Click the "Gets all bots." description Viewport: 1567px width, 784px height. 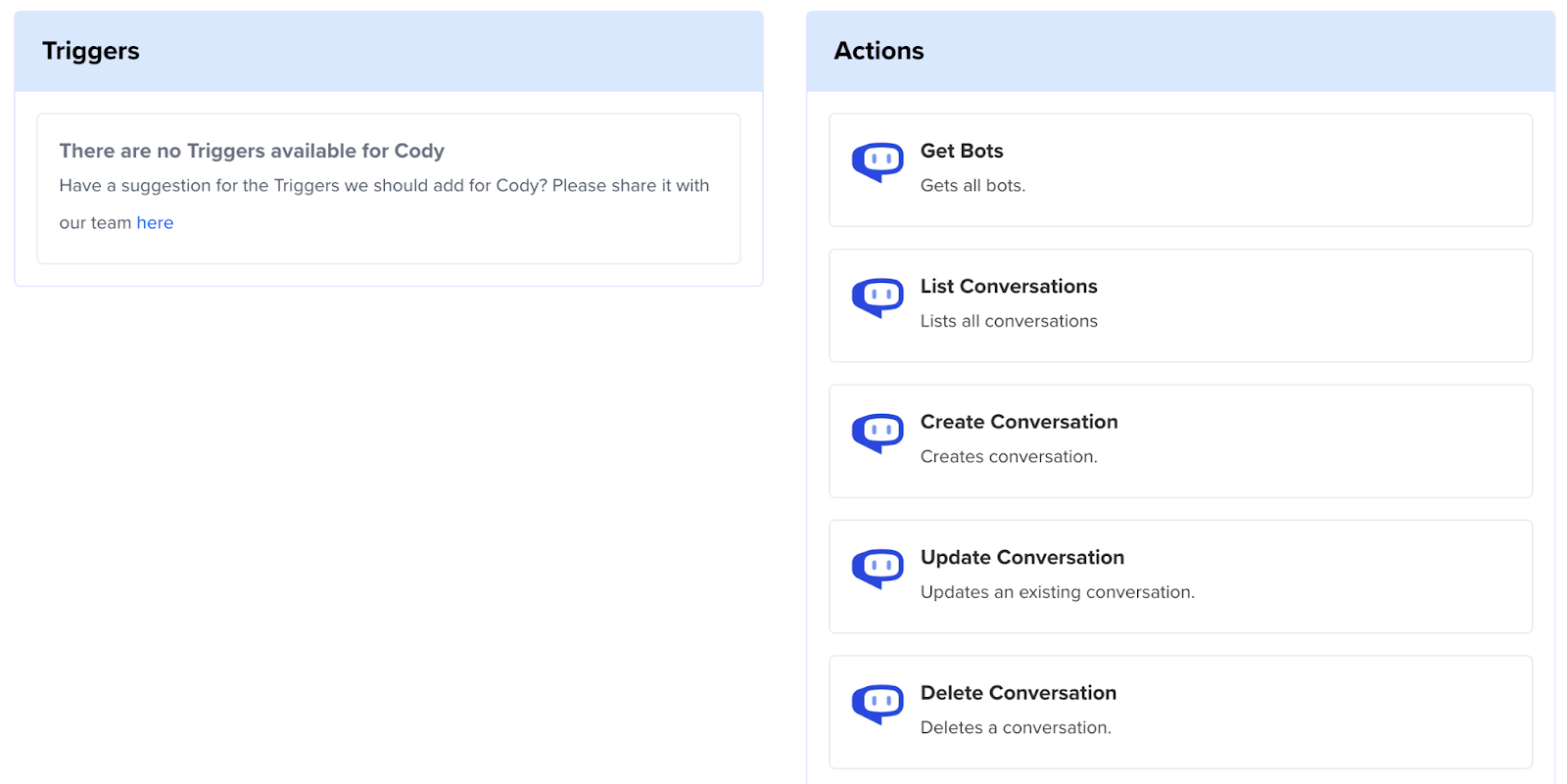[x=973, y=186]
